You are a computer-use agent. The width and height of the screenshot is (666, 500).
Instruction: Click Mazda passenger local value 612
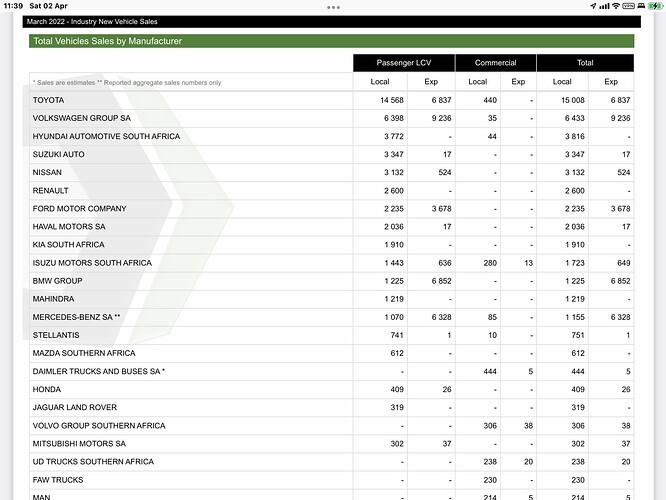[x=397, y=353]
